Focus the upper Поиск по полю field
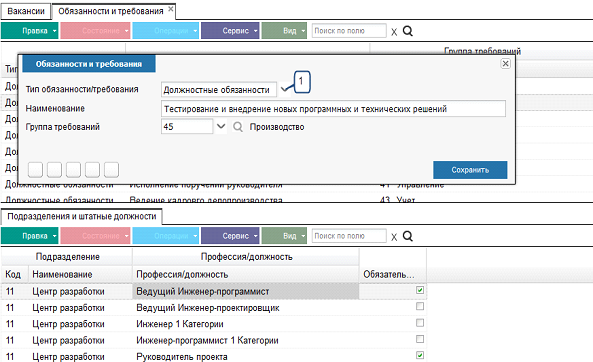 click(x=349, y=31)
